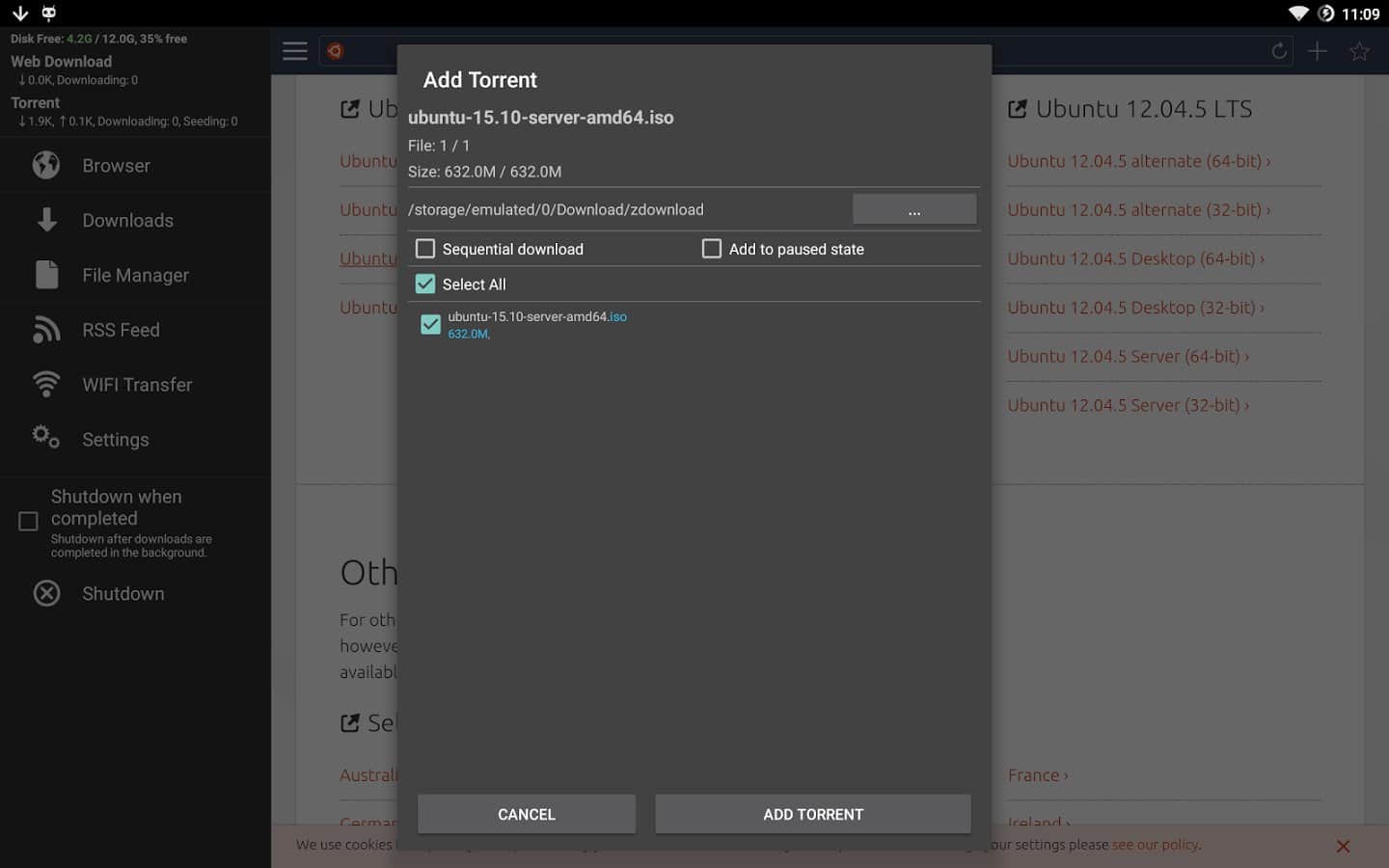Open Browser from the sidebar

[116, 166]
